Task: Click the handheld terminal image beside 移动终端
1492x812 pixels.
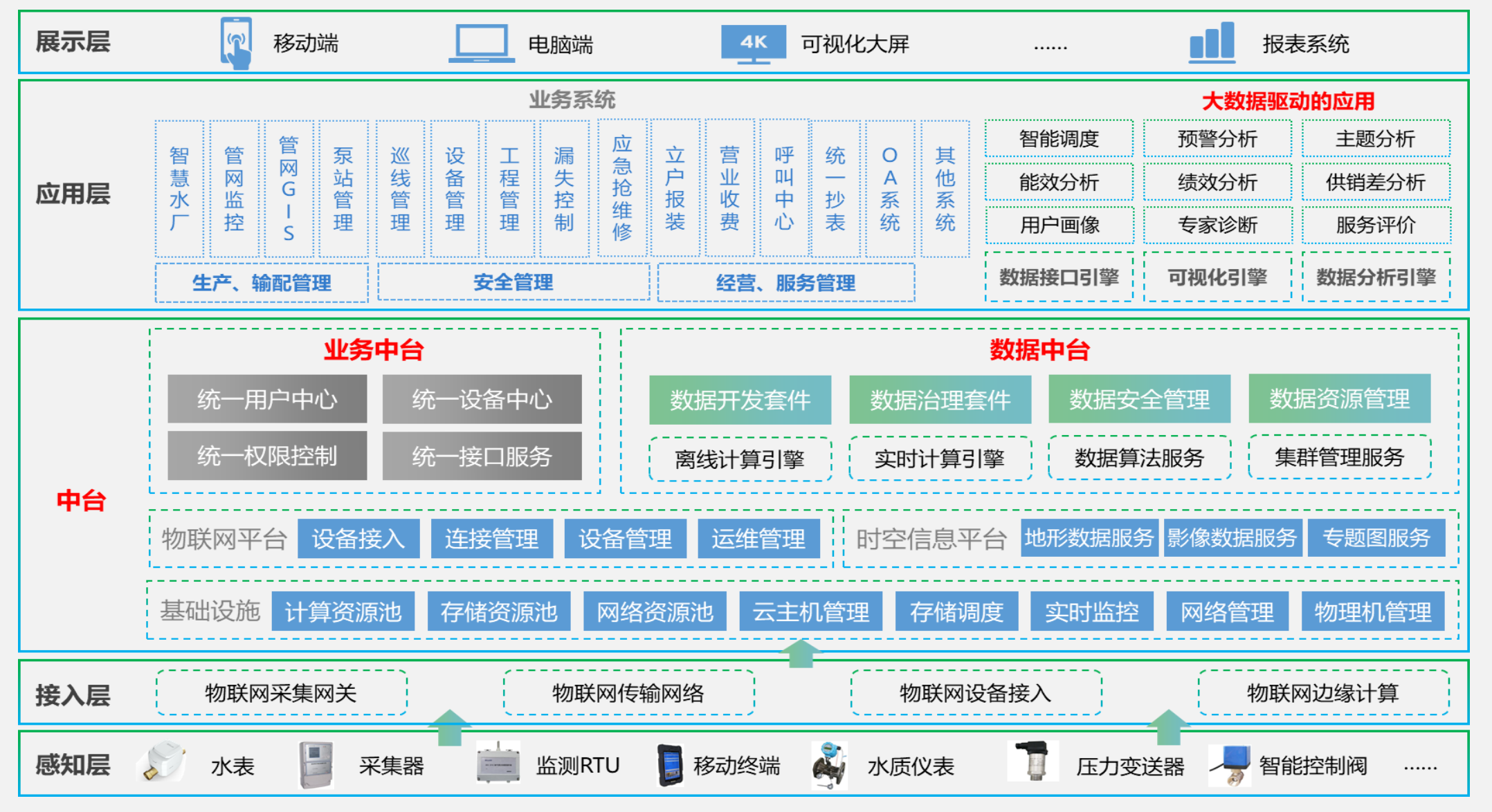Action: pos(670,765)
